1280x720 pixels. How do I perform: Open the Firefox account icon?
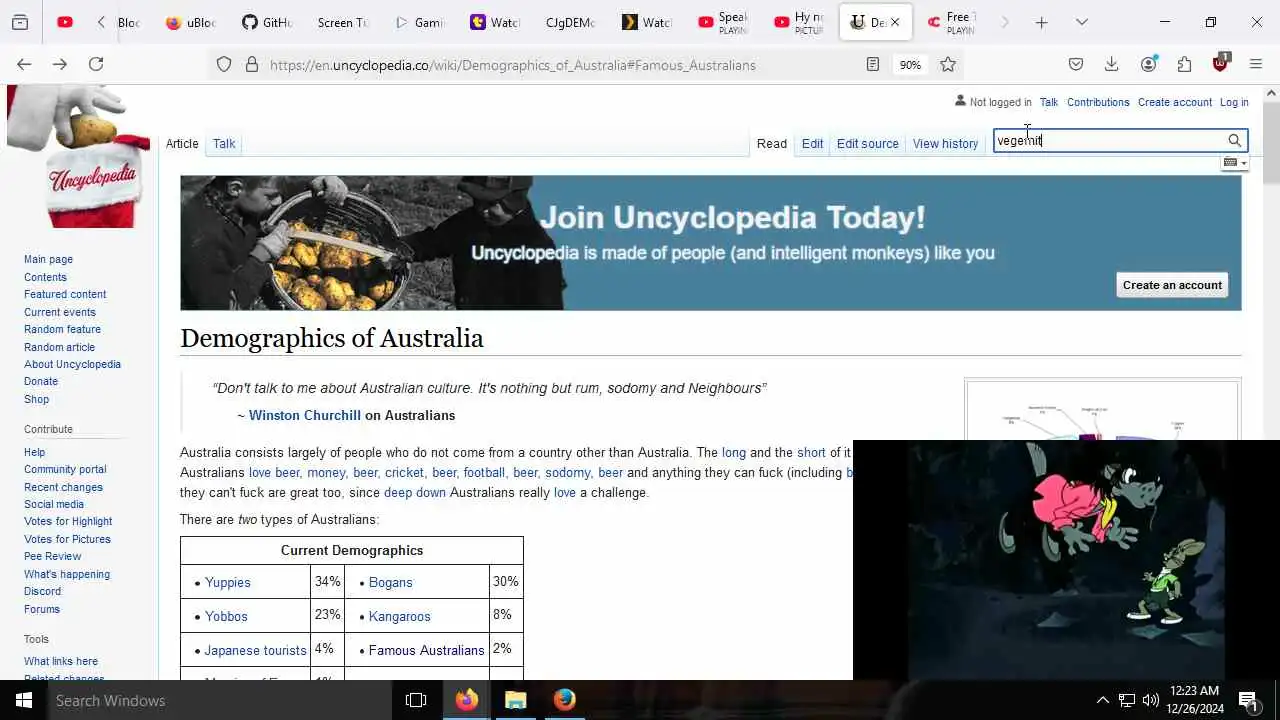[x=1148, y=64]
